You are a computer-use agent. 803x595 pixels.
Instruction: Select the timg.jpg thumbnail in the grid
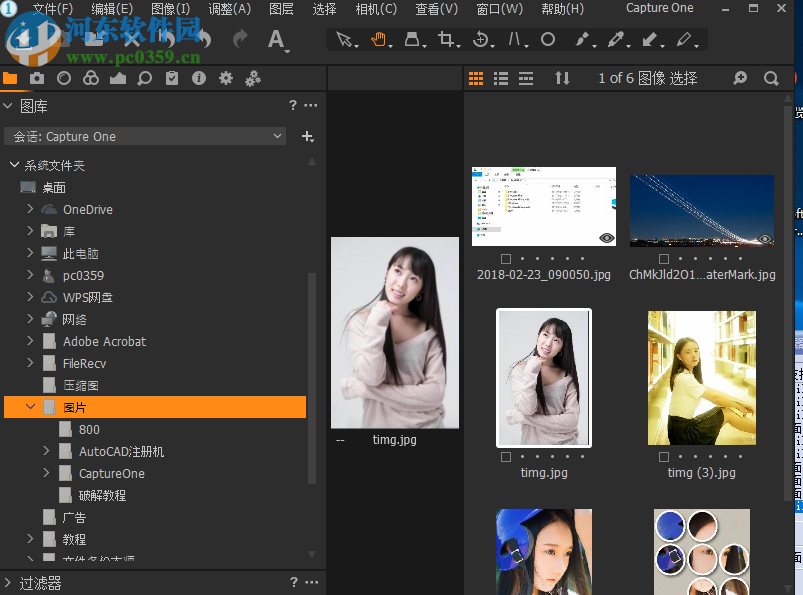click(x=543, y=378)
